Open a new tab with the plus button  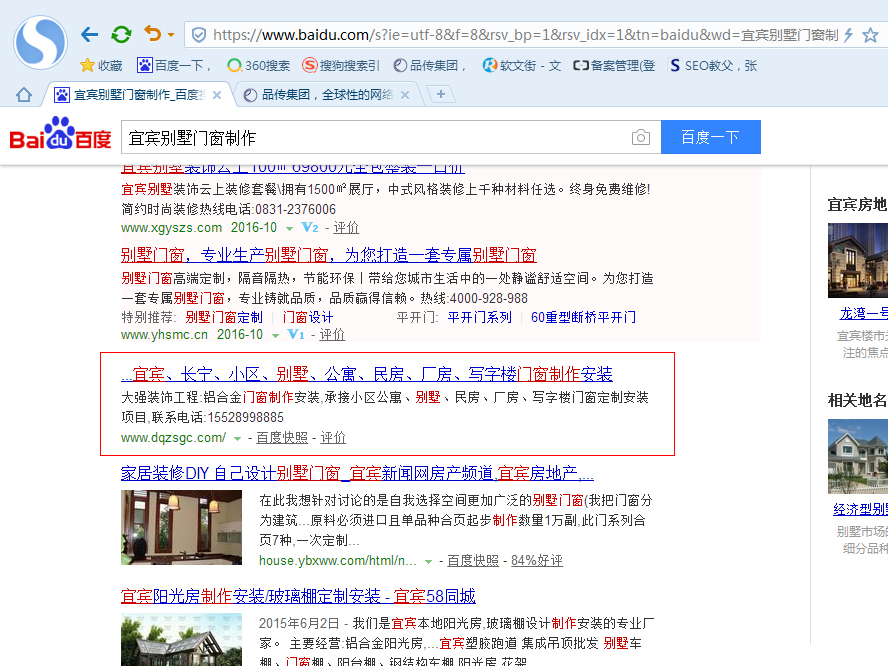pos(441,94)
